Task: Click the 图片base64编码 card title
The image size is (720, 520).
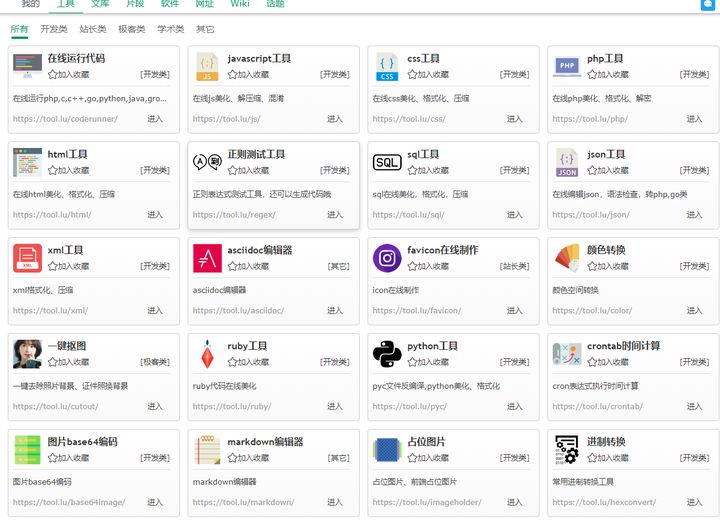Action: pos(83,442)
